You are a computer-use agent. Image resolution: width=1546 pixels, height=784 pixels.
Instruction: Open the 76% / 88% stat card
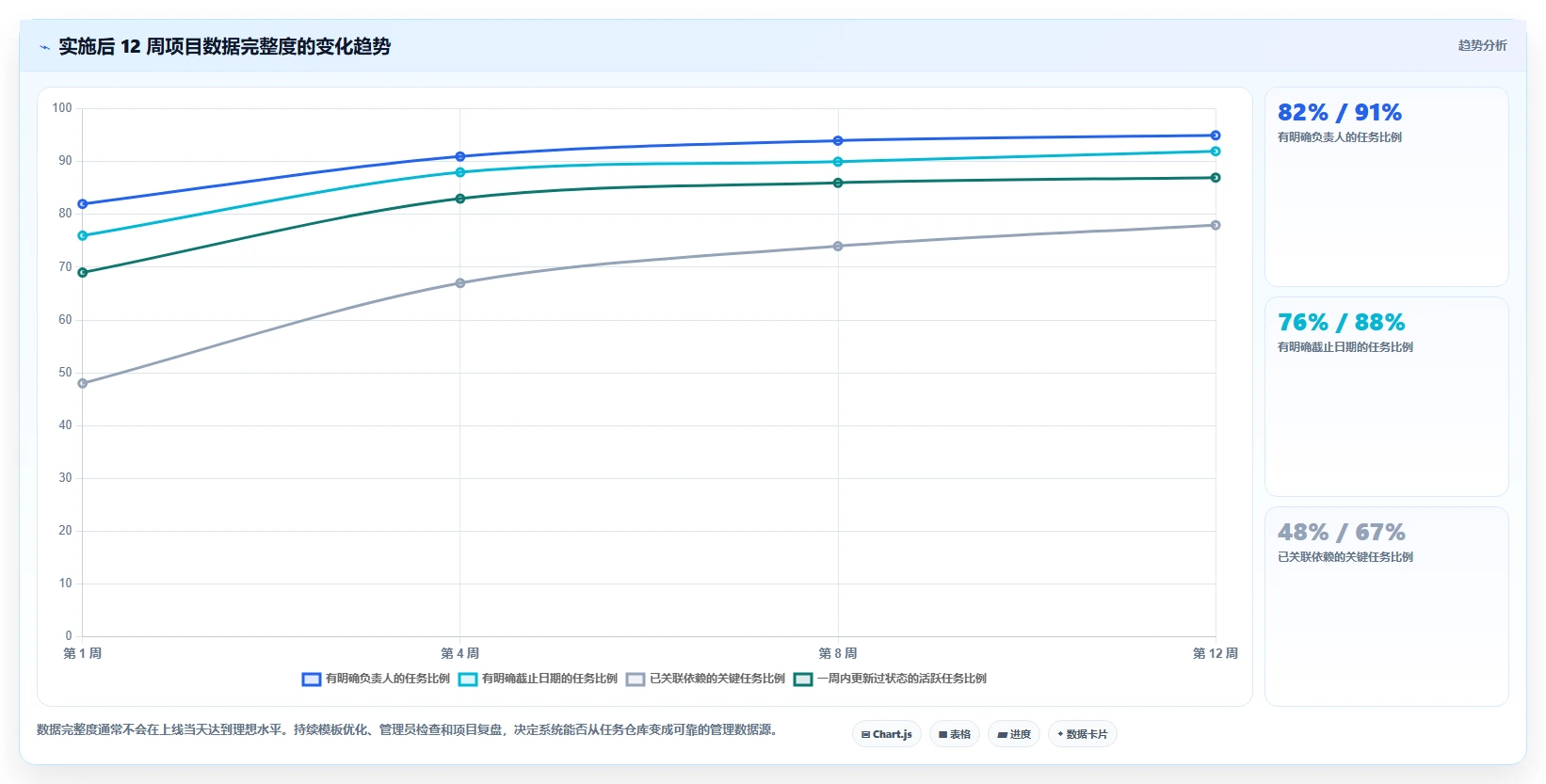pos(1386,397)
